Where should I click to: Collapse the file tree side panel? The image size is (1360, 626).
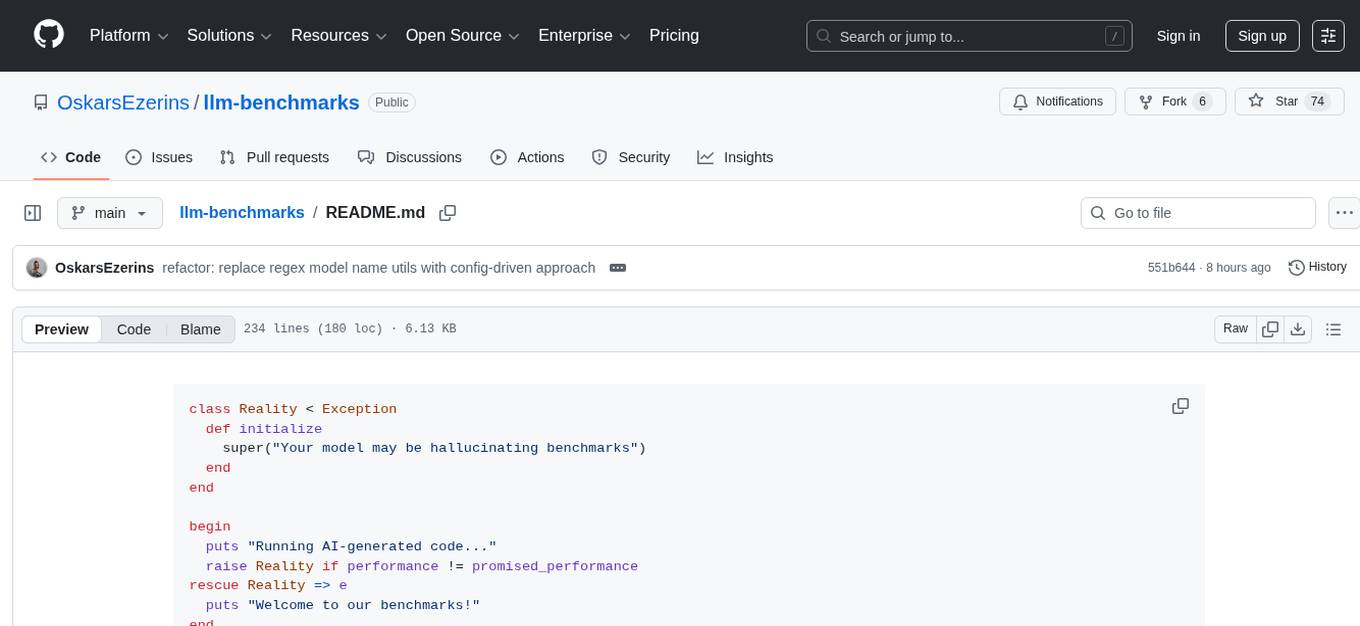point(33,213)
